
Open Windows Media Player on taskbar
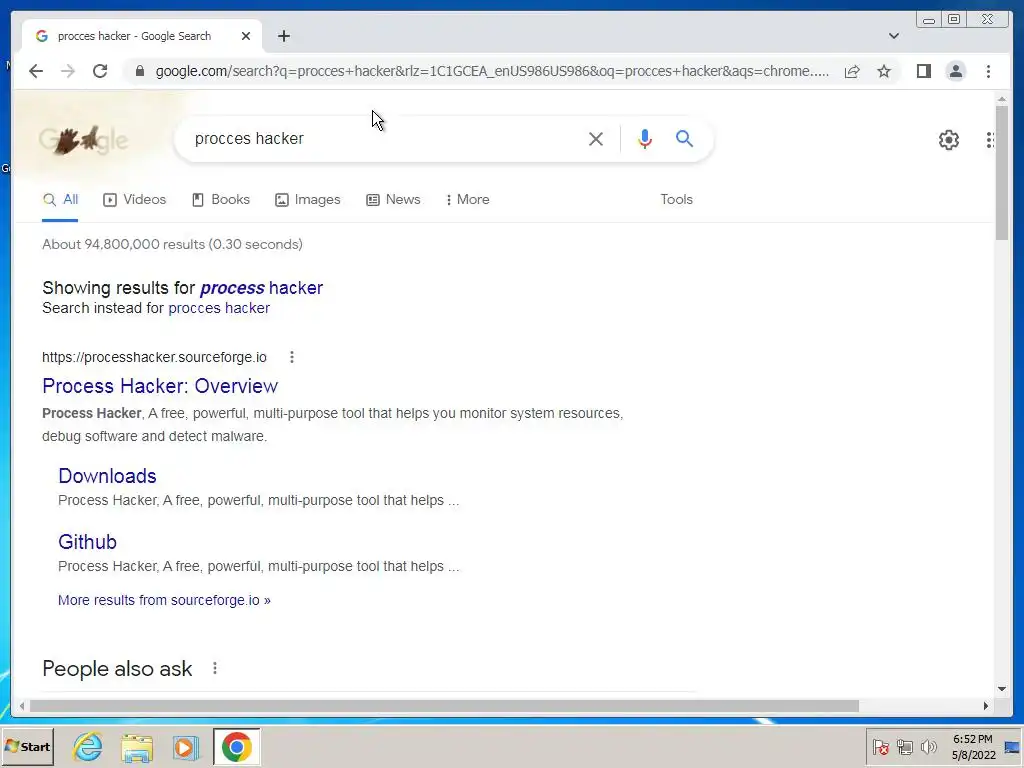coord(185,746)
